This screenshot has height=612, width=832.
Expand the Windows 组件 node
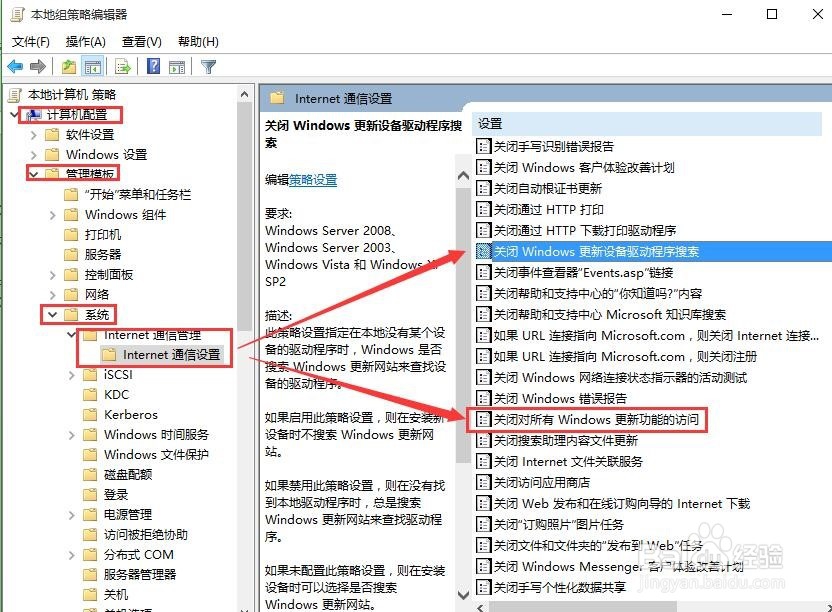point(53,215)
